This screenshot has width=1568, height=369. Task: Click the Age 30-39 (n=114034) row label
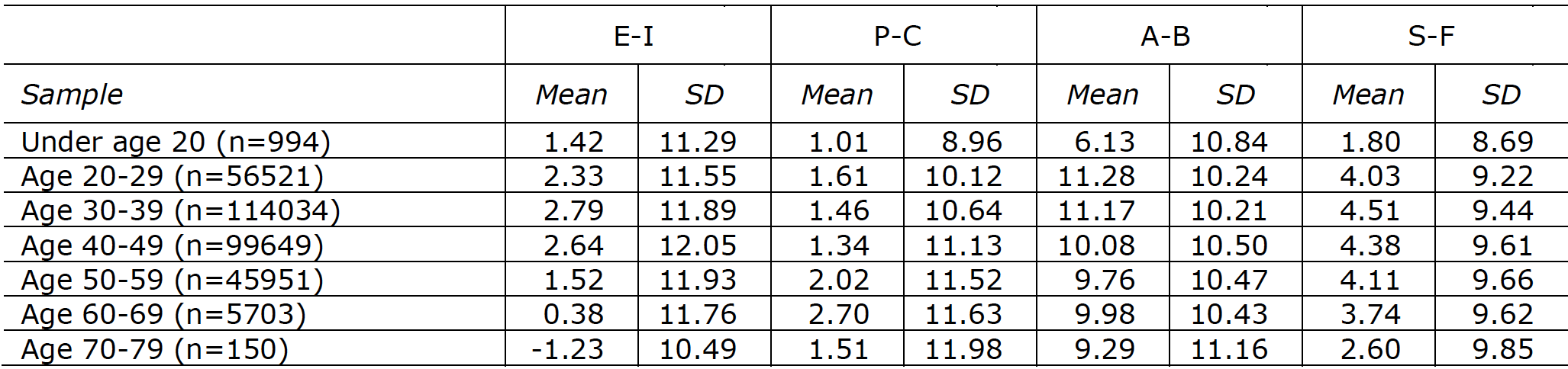[180, 210]
